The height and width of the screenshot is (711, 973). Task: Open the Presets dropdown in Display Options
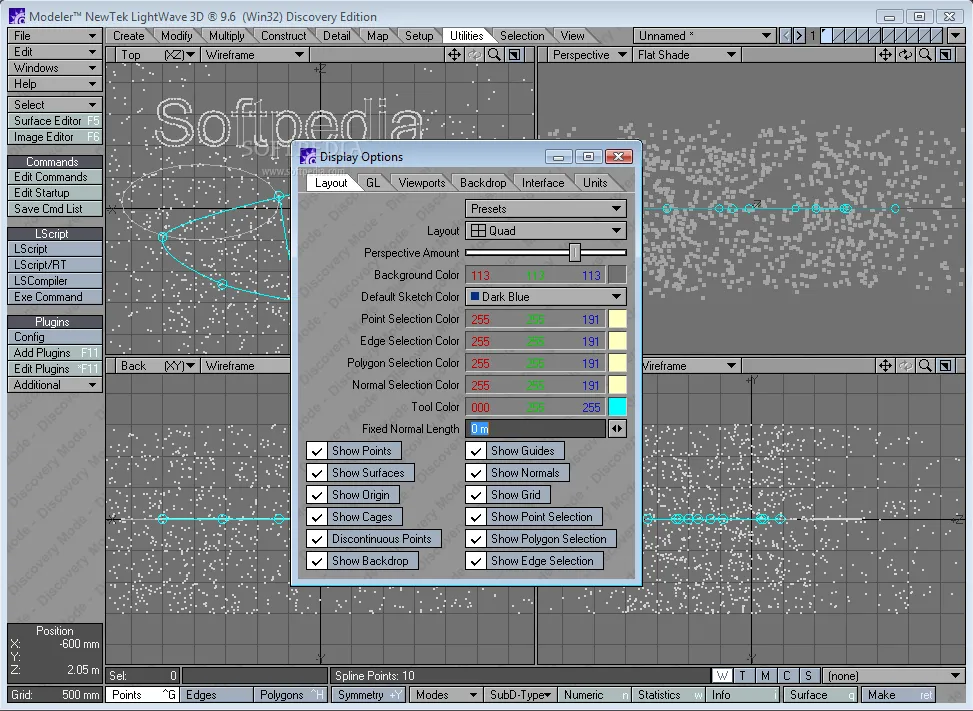pos(545,208)
